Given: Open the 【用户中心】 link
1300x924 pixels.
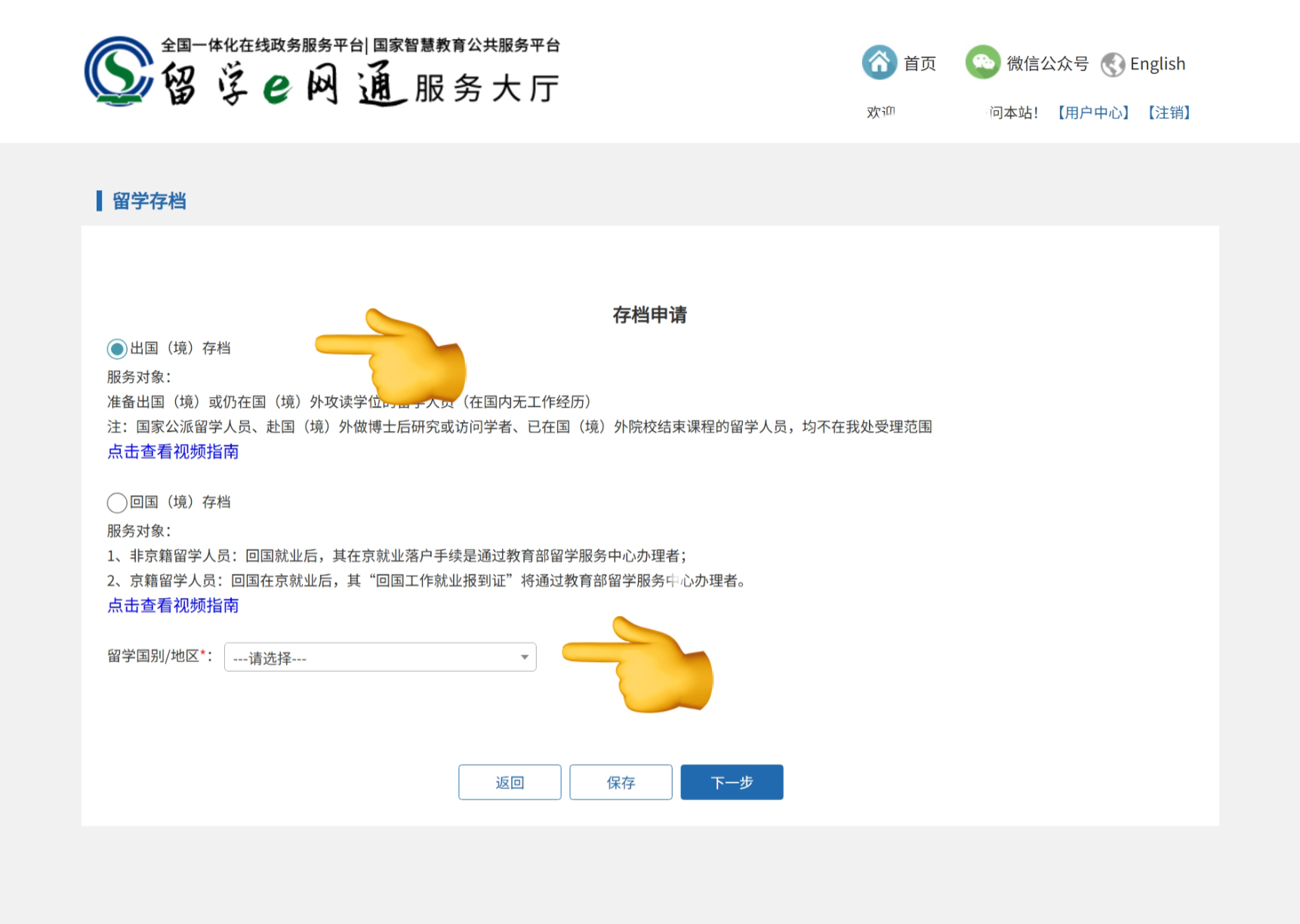Looking at the screenshot, I should (x=1093, y=112).
